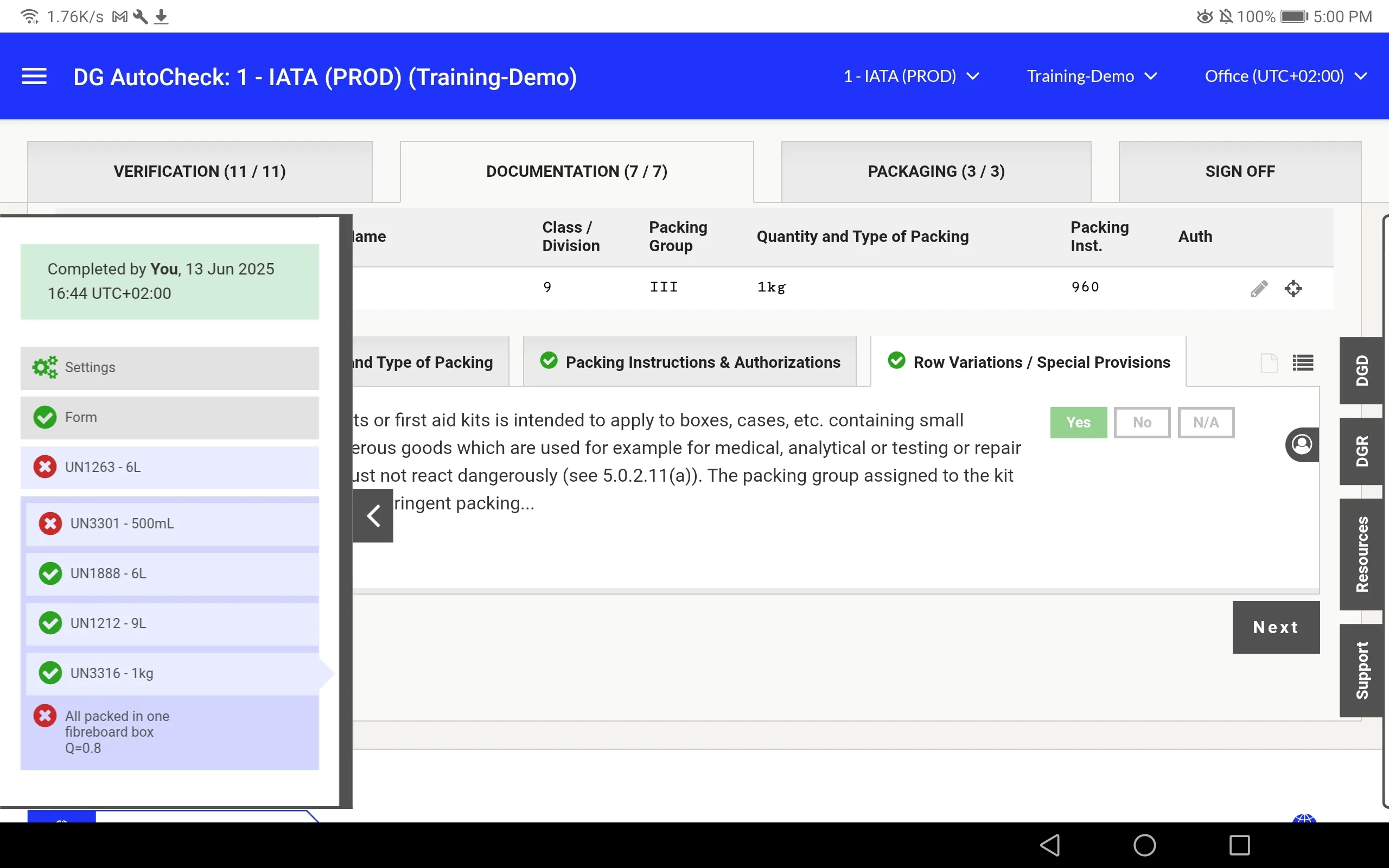Click the Packing Group value III
The width and height of the screenshot is (1389, 868).
click(x=664, y=287)
